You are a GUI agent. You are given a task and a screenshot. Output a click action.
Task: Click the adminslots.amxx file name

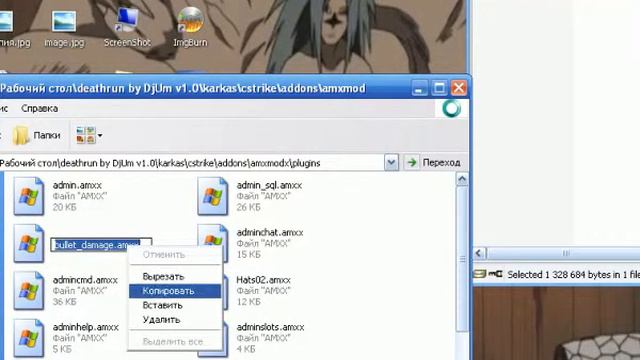[x=270, y=327]
